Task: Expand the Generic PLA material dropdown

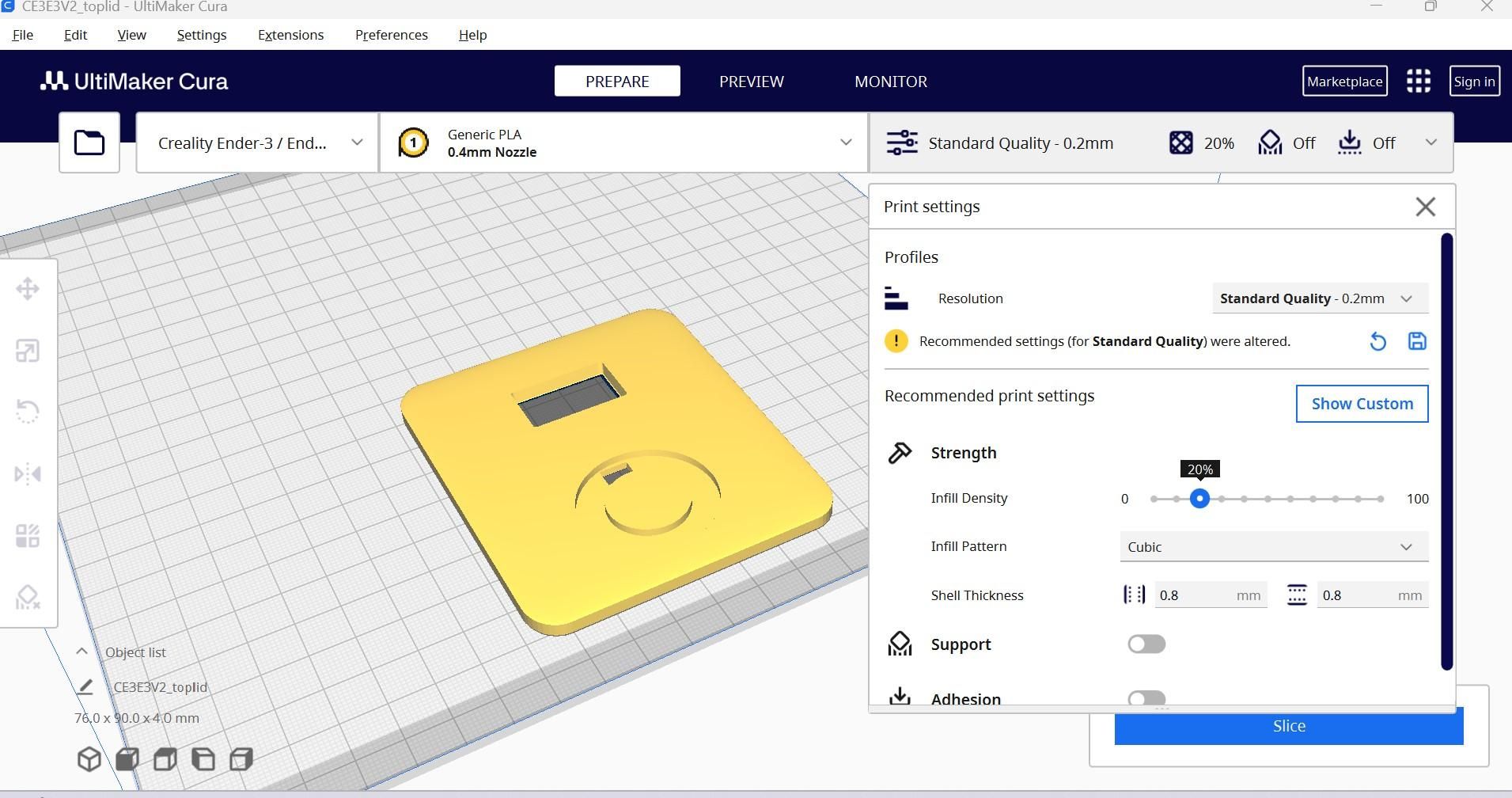Action: [623, 143]
